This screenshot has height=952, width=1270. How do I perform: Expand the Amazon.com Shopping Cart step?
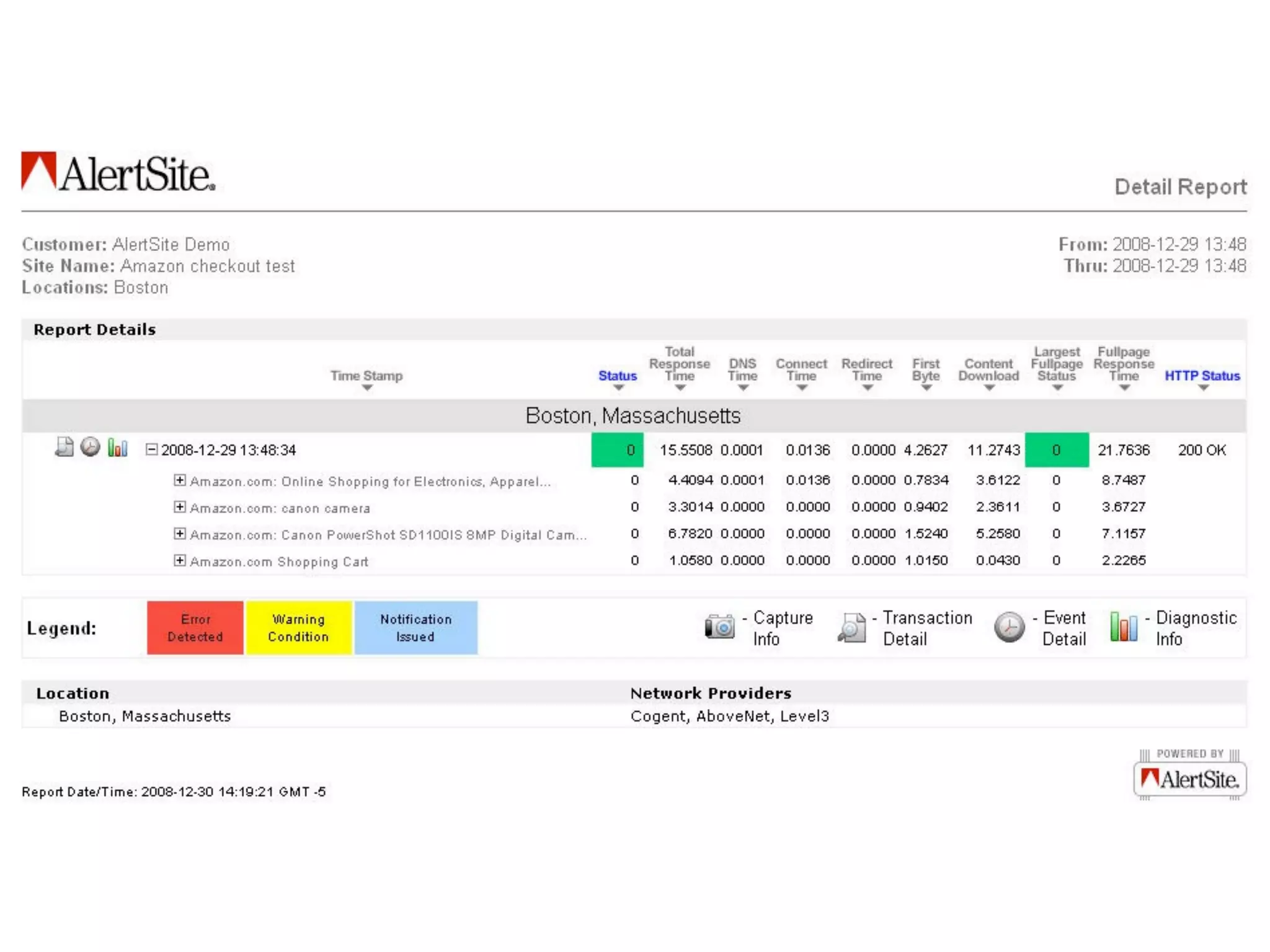coord(179,560)
